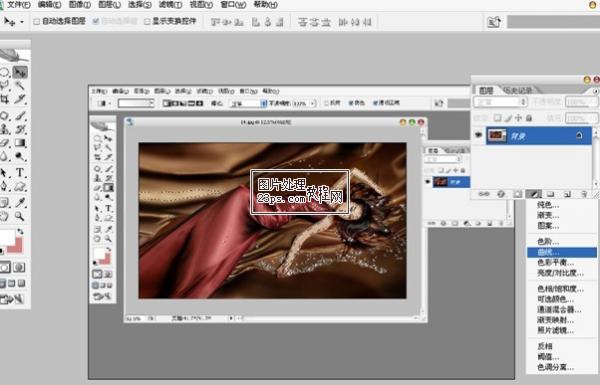Select the 图层 panel tab

[x=486, y=91]
